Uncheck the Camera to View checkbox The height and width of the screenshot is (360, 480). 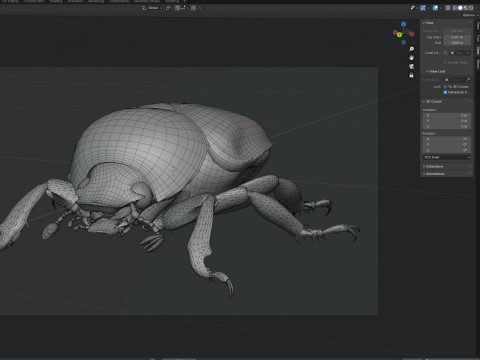[x=445, y=92]
